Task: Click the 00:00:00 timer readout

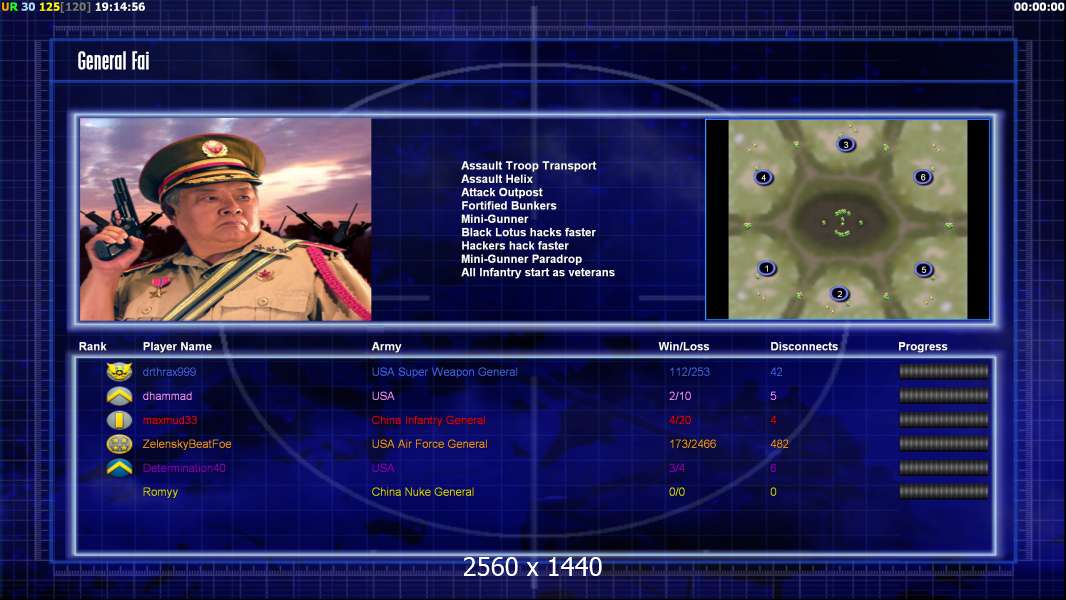Action: click(1038, 7)
